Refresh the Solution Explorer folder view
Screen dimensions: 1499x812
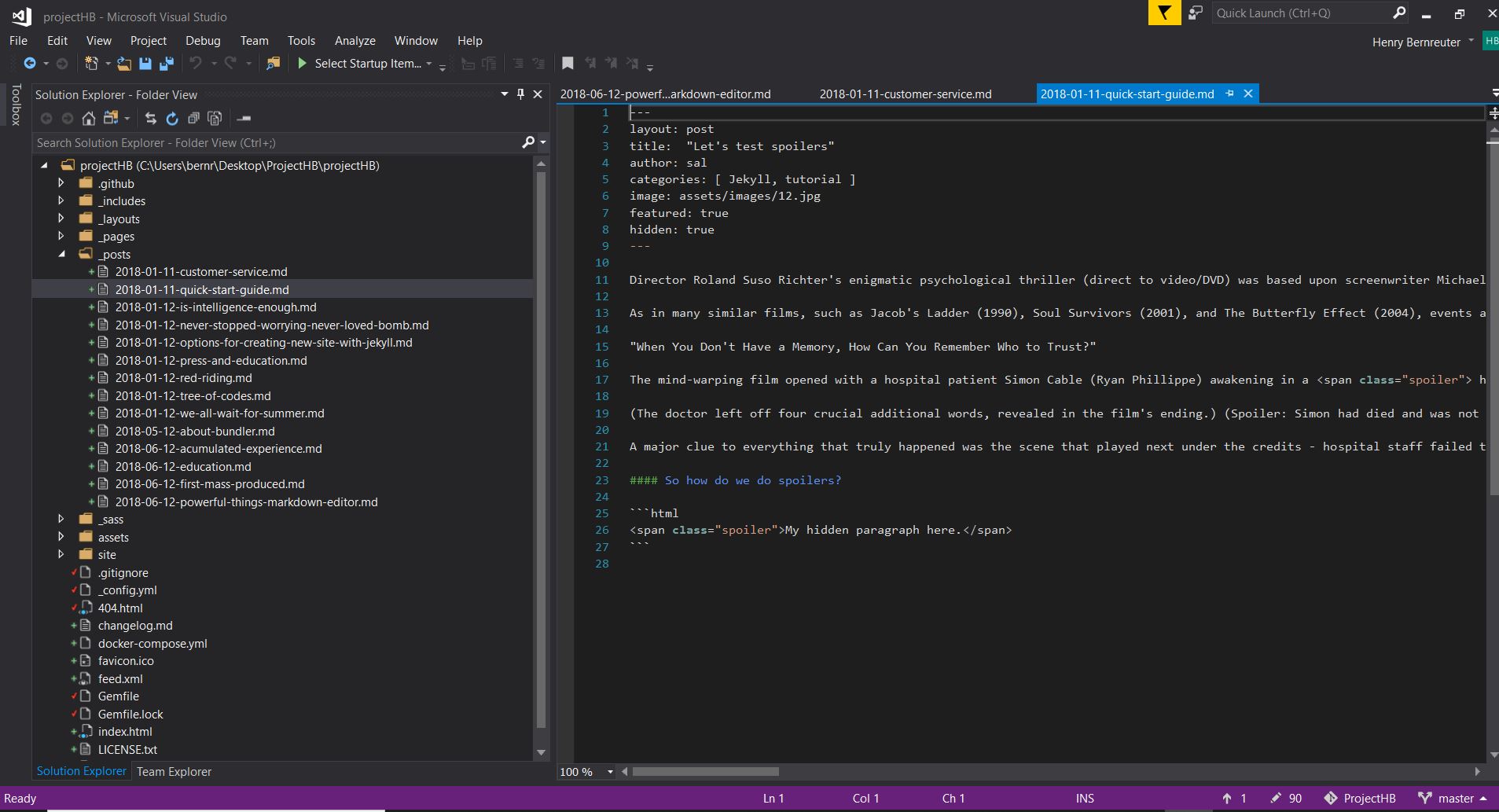(172, 119)
